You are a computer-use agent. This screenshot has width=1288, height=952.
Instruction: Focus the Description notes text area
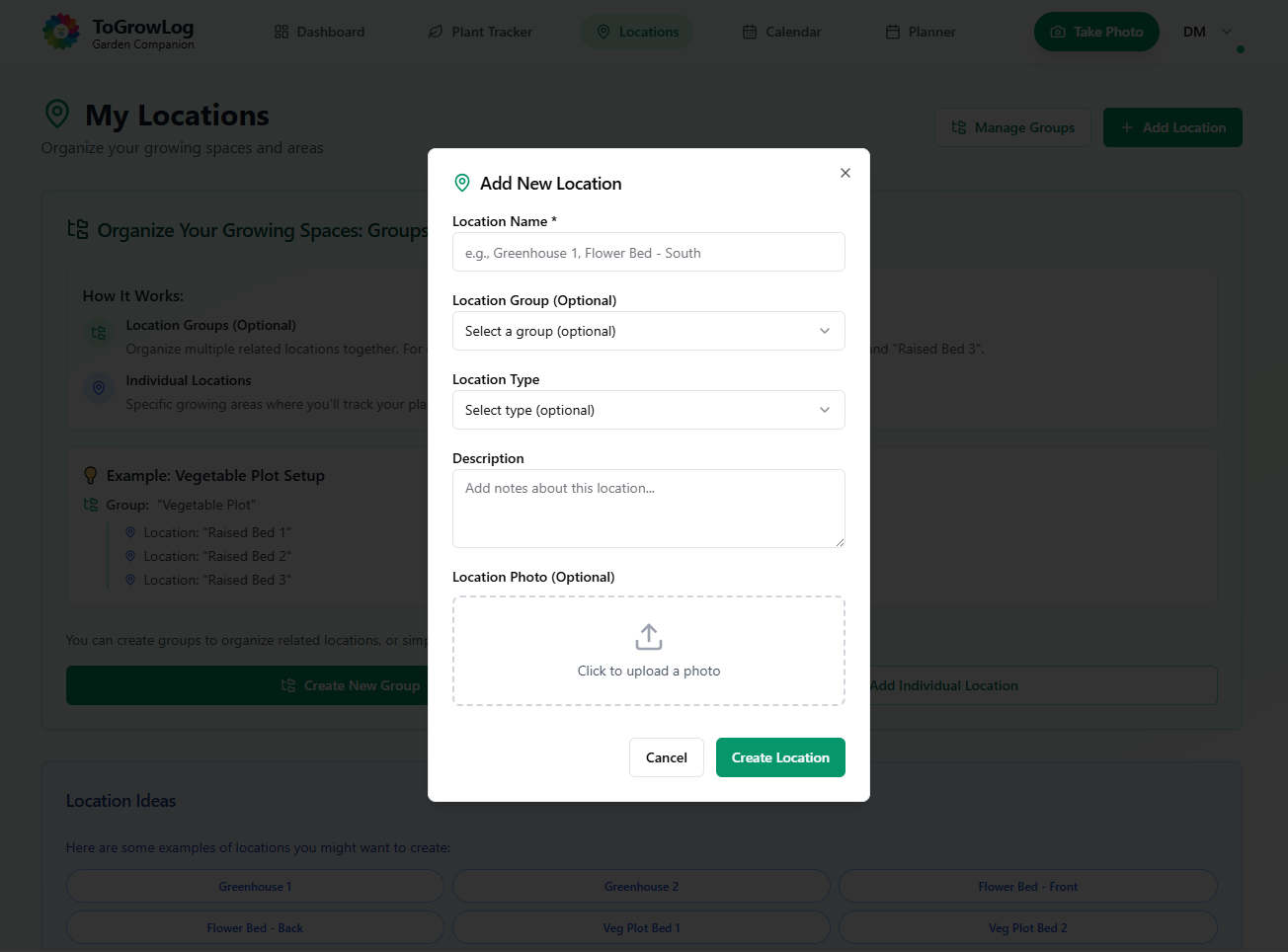648,508
